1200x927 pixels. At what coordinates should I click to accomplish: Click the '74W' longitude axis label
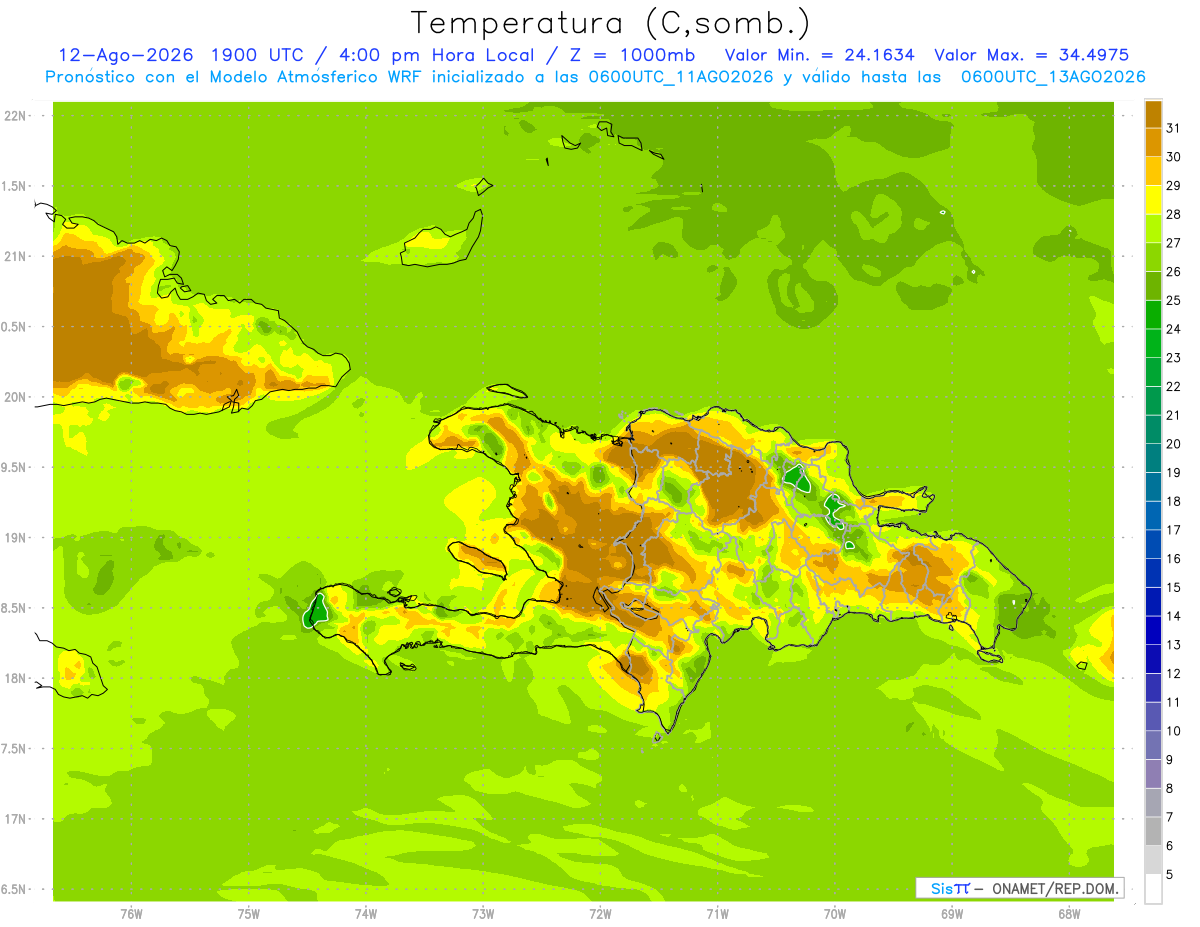366,913
